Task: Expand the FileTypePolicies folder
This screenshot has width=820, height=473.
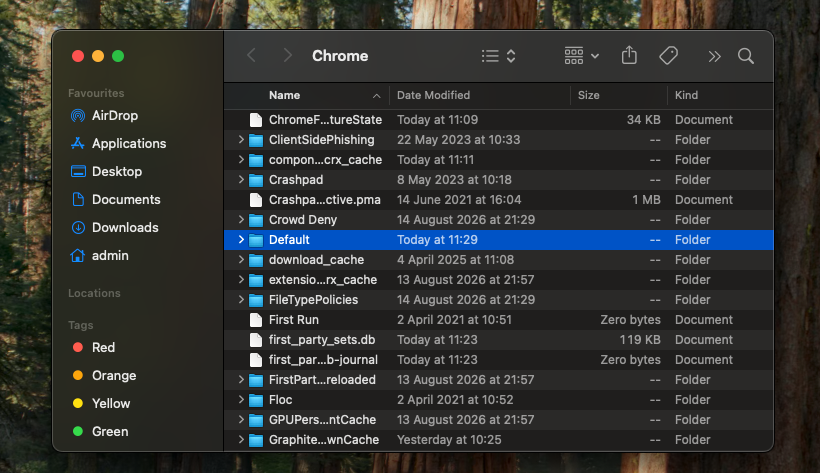Action: [x=241, y=300]
